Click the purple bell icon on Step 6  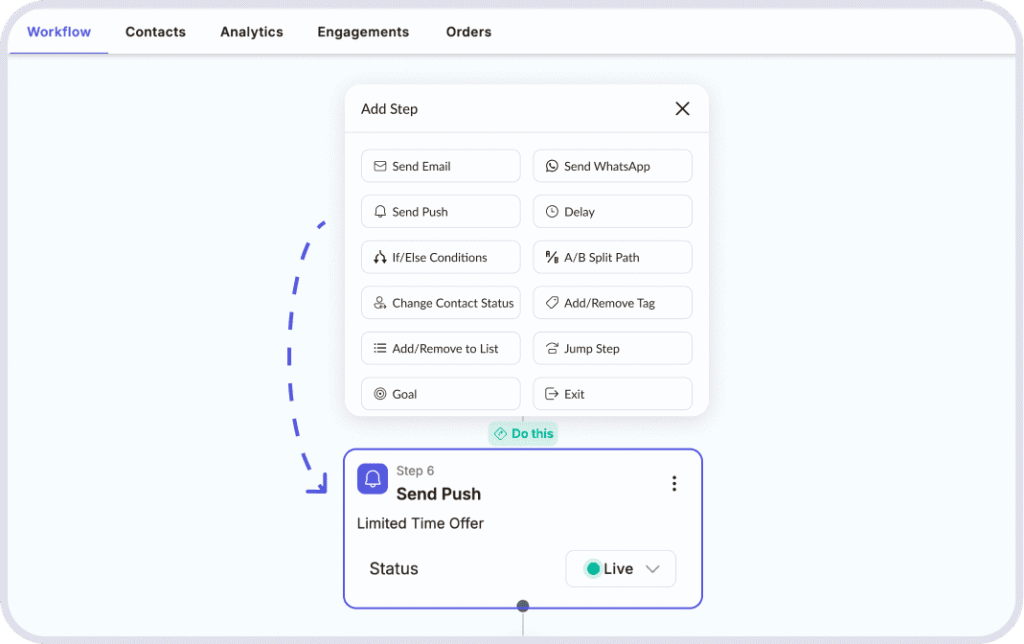click(x=372, y=479)
